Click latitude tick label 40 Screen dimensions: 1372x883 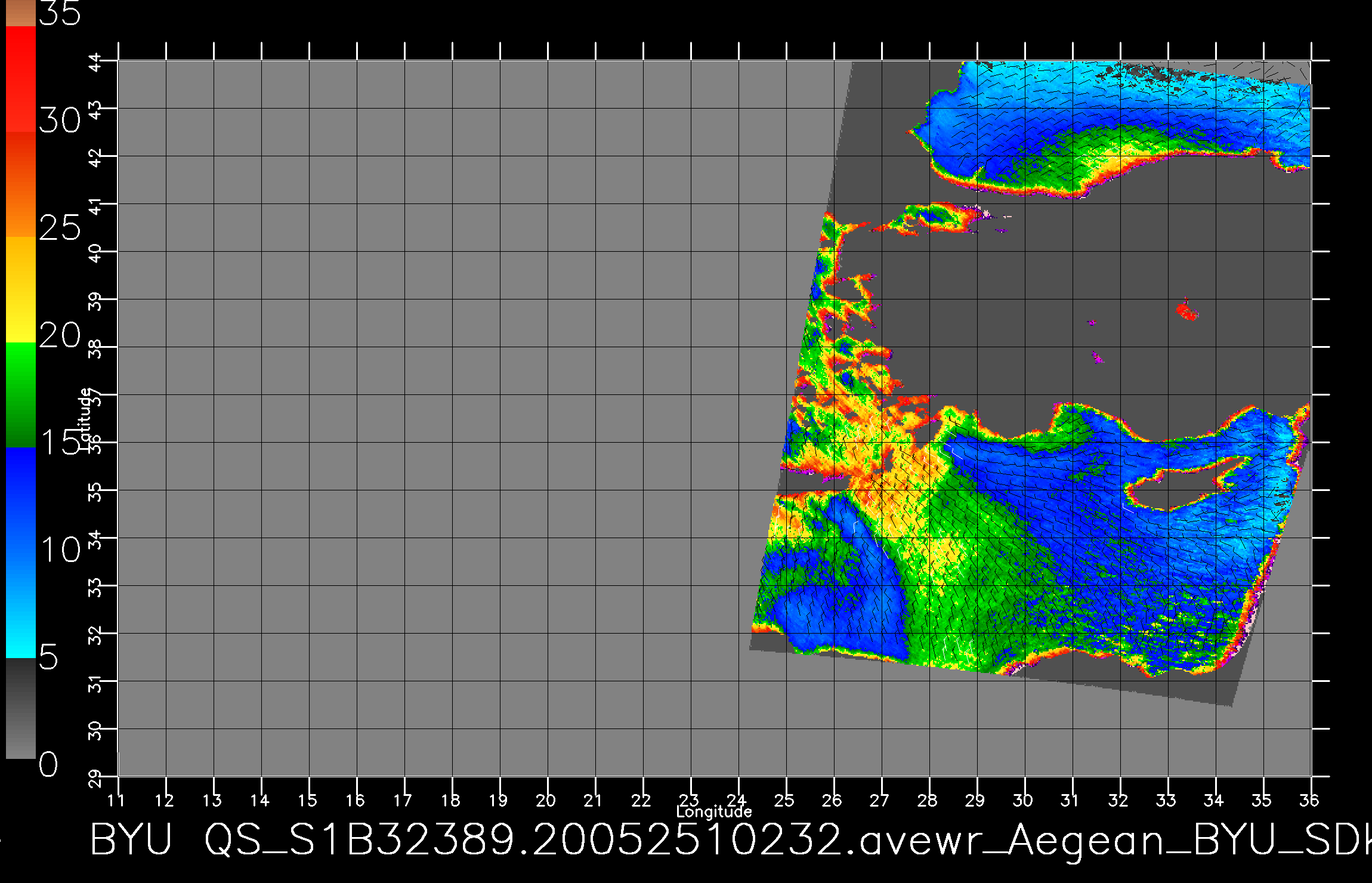[x=95, y=254]
